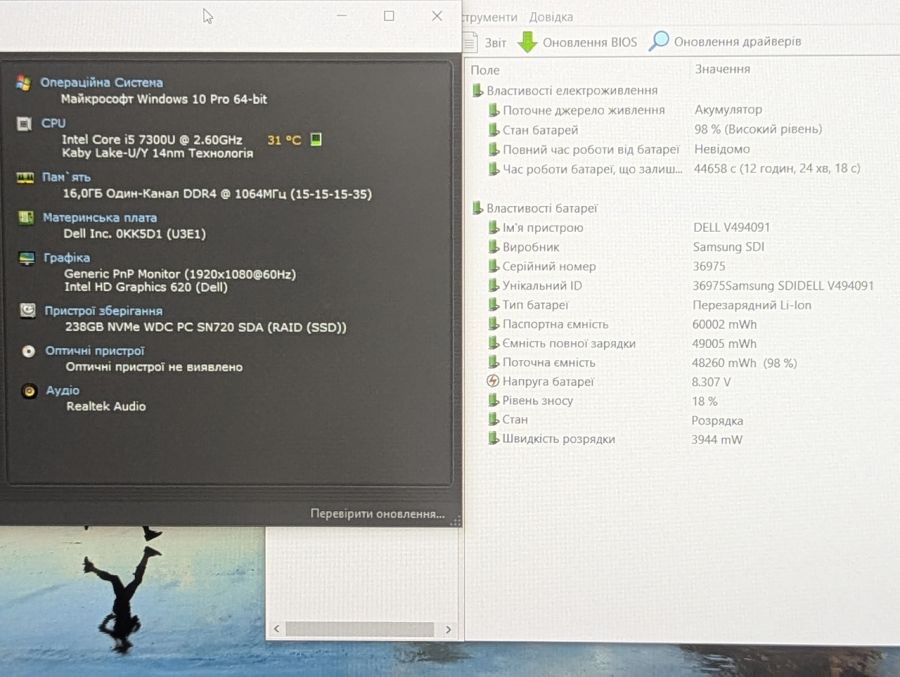Screen dimensions: 900x677
Task: Open the Пам'ять section in Speccy
Action: point(66,177)
